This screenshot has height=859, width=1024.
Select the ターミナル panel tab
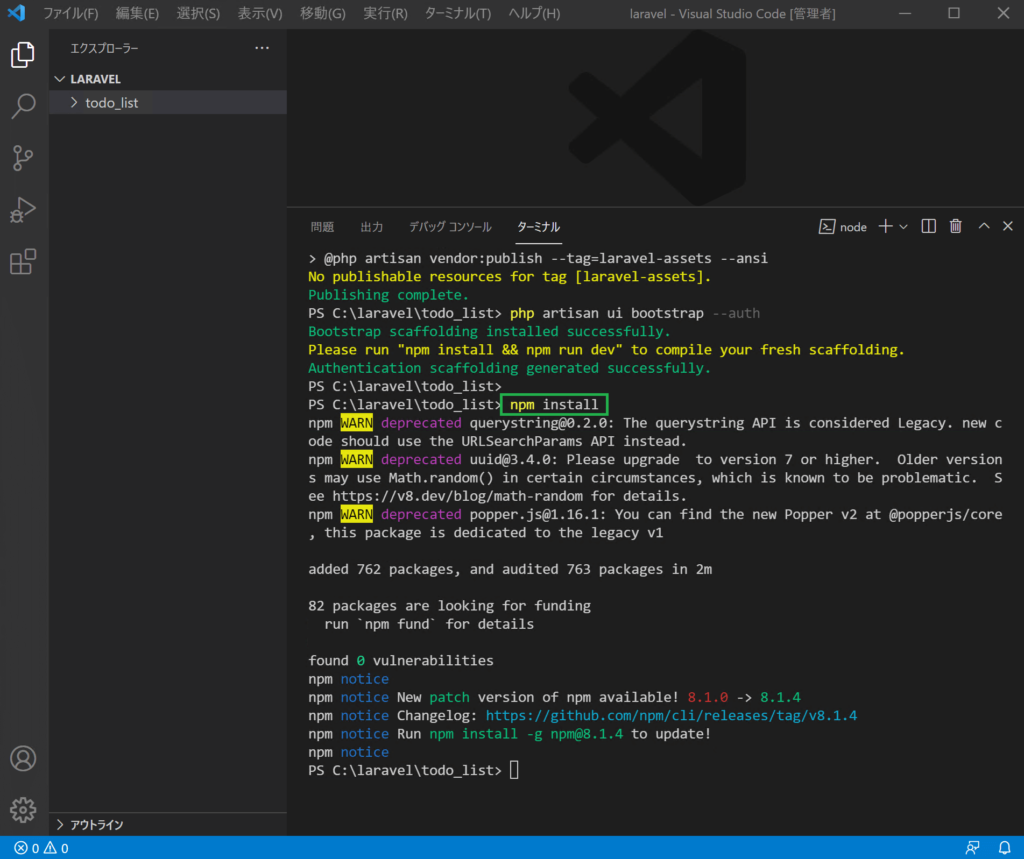(538, 227)
